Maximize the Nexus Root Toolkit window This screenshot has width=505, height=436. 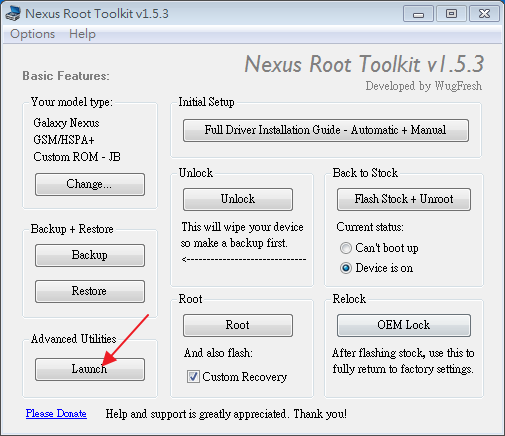(451, 14)
